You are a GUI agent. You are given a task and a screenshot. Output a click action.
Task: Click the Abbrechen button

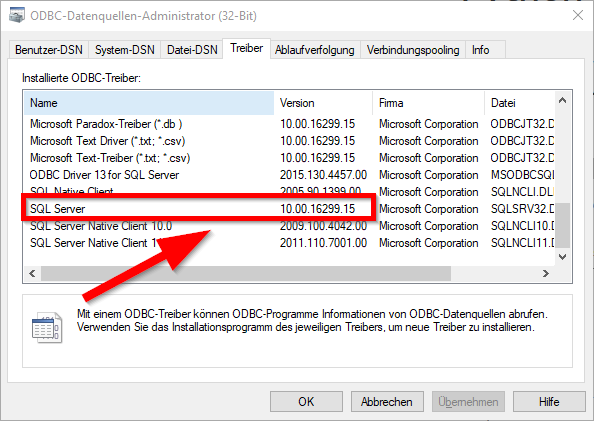tap(387, 402)
